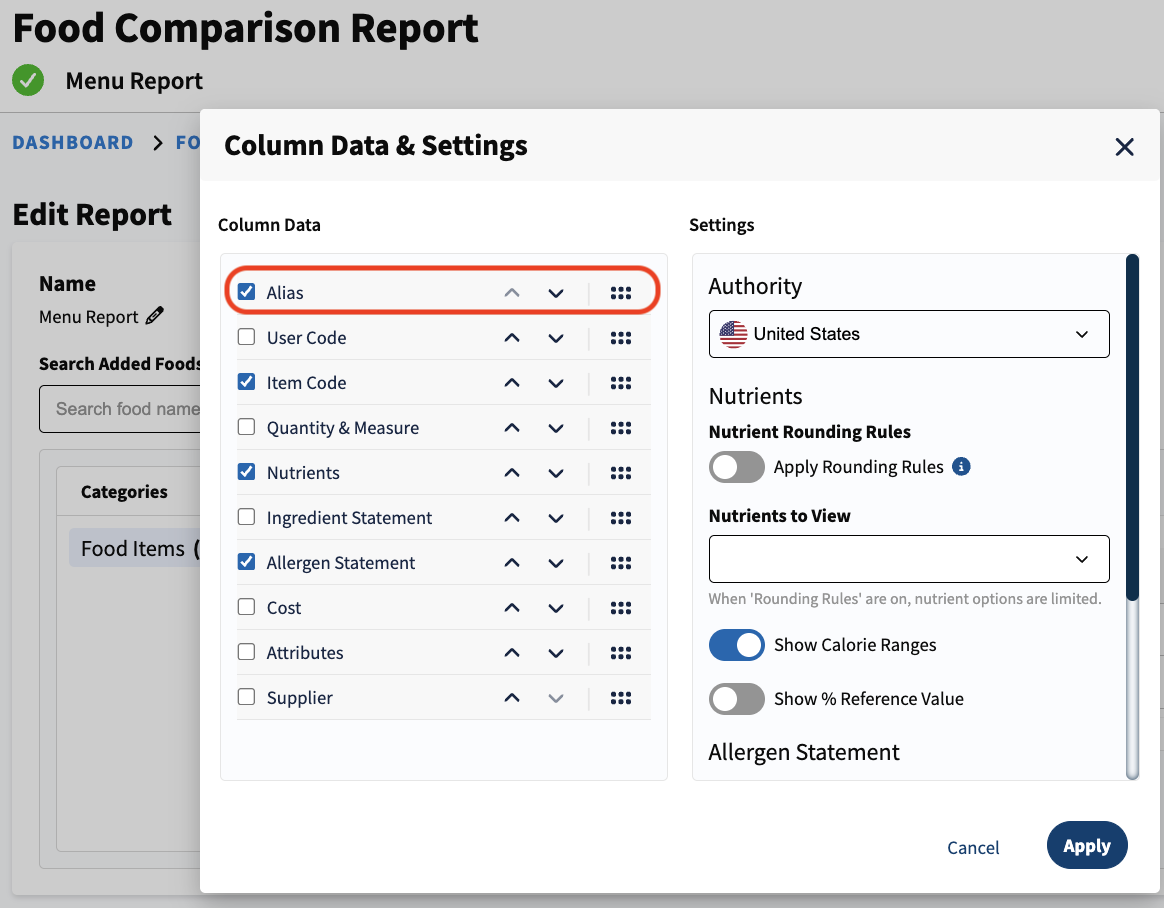Click the Supplier drag handle
1164x908 pixels.
tap(621, 698)
